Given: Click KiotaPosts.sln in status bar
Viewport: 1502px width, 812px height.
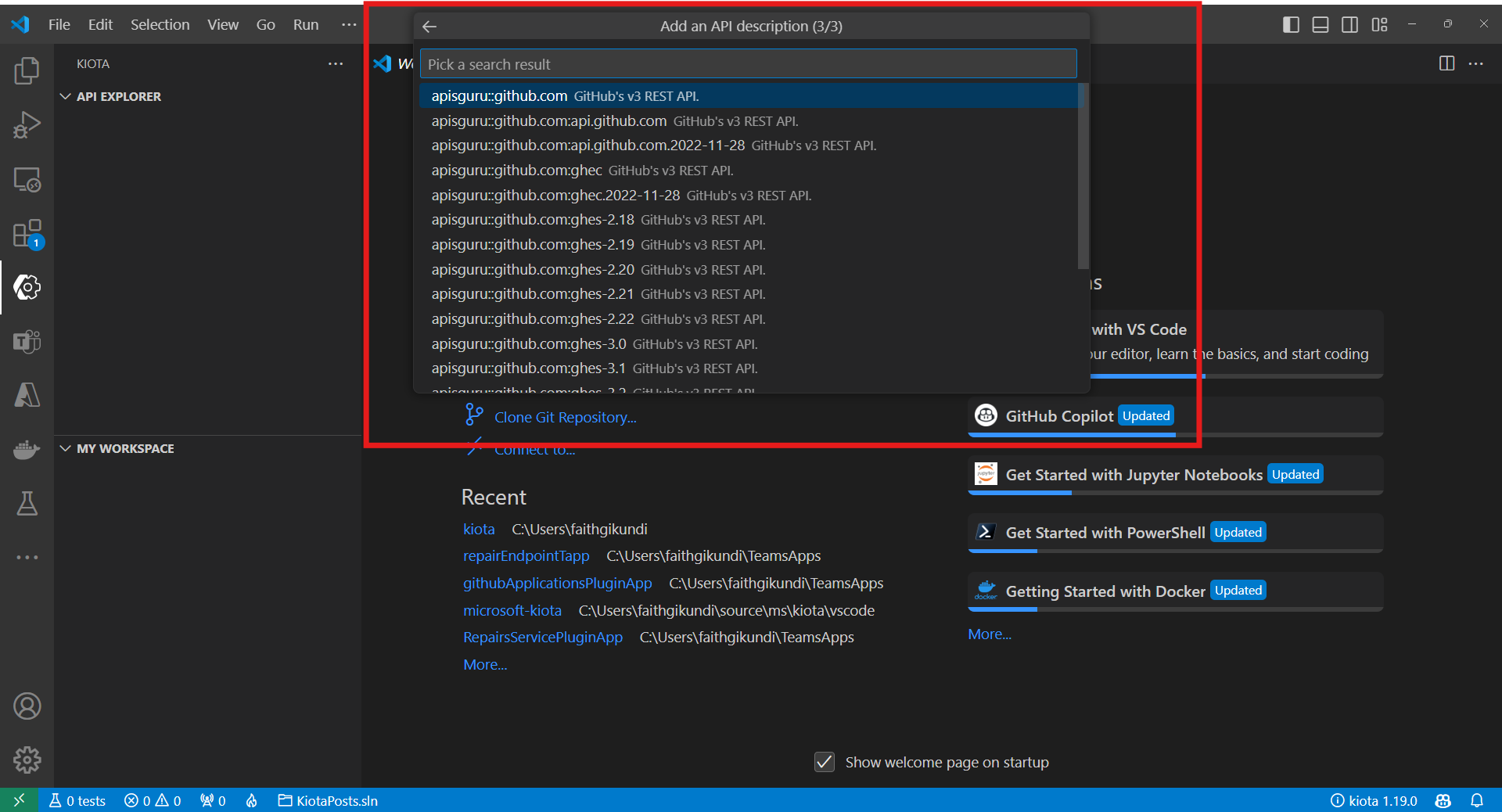Looking at the screenshot, I should click(328, 800).
